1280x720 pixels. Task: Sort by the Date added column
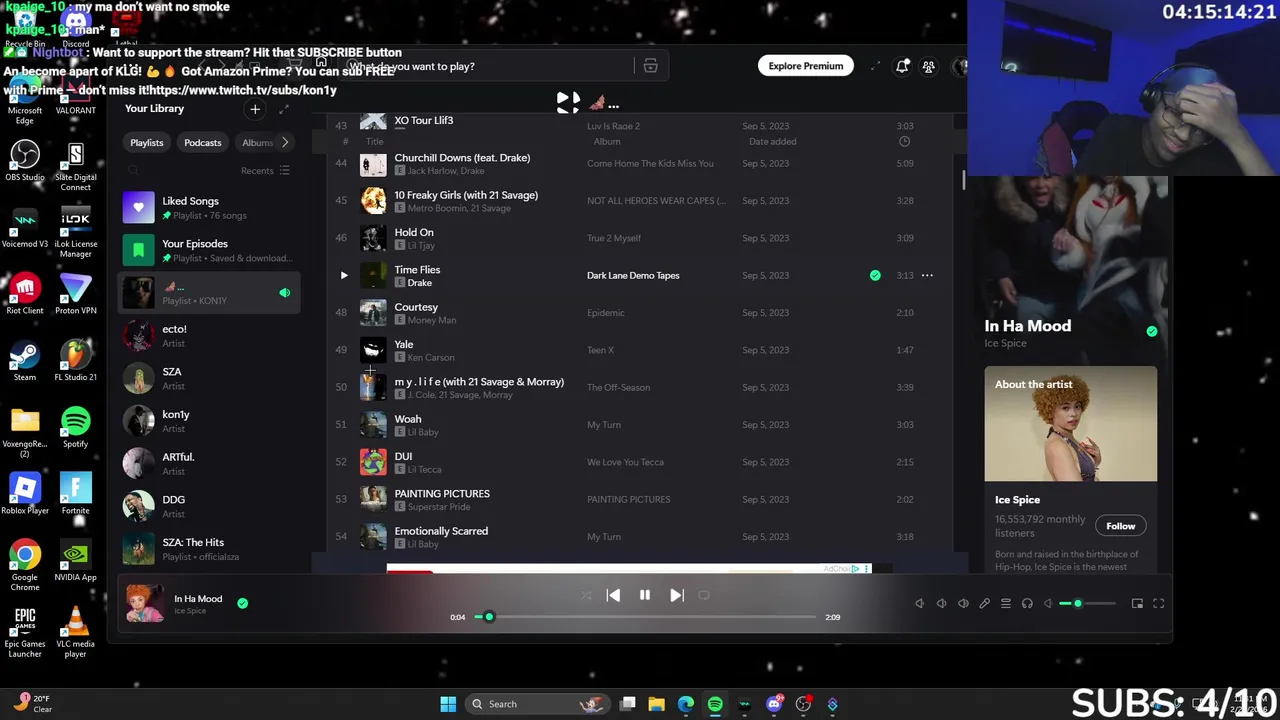point(772,142)
